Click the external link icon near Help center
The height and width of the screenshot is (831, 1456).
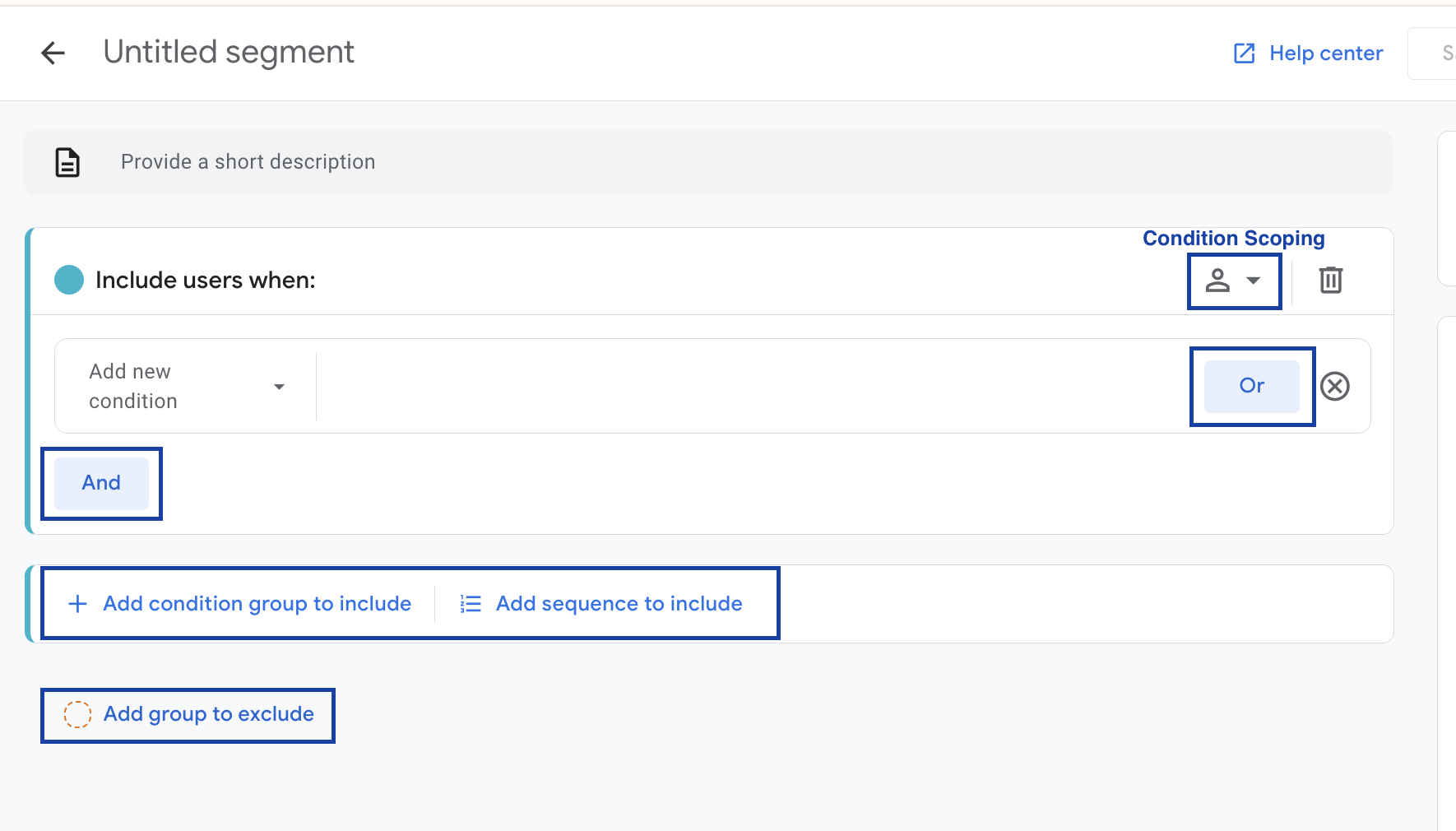coord(1243,53)
